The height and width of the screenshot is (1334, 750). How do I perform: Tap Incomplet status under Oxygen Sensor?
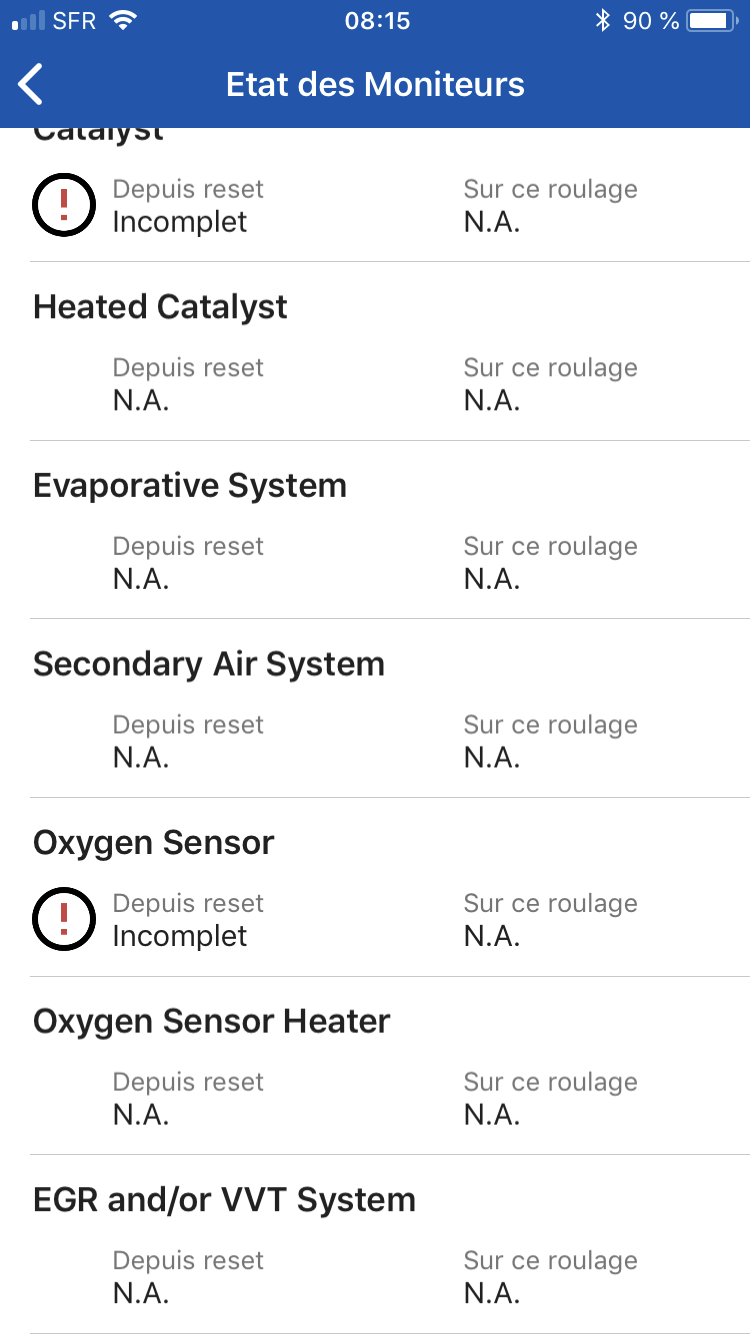point(180,936)
